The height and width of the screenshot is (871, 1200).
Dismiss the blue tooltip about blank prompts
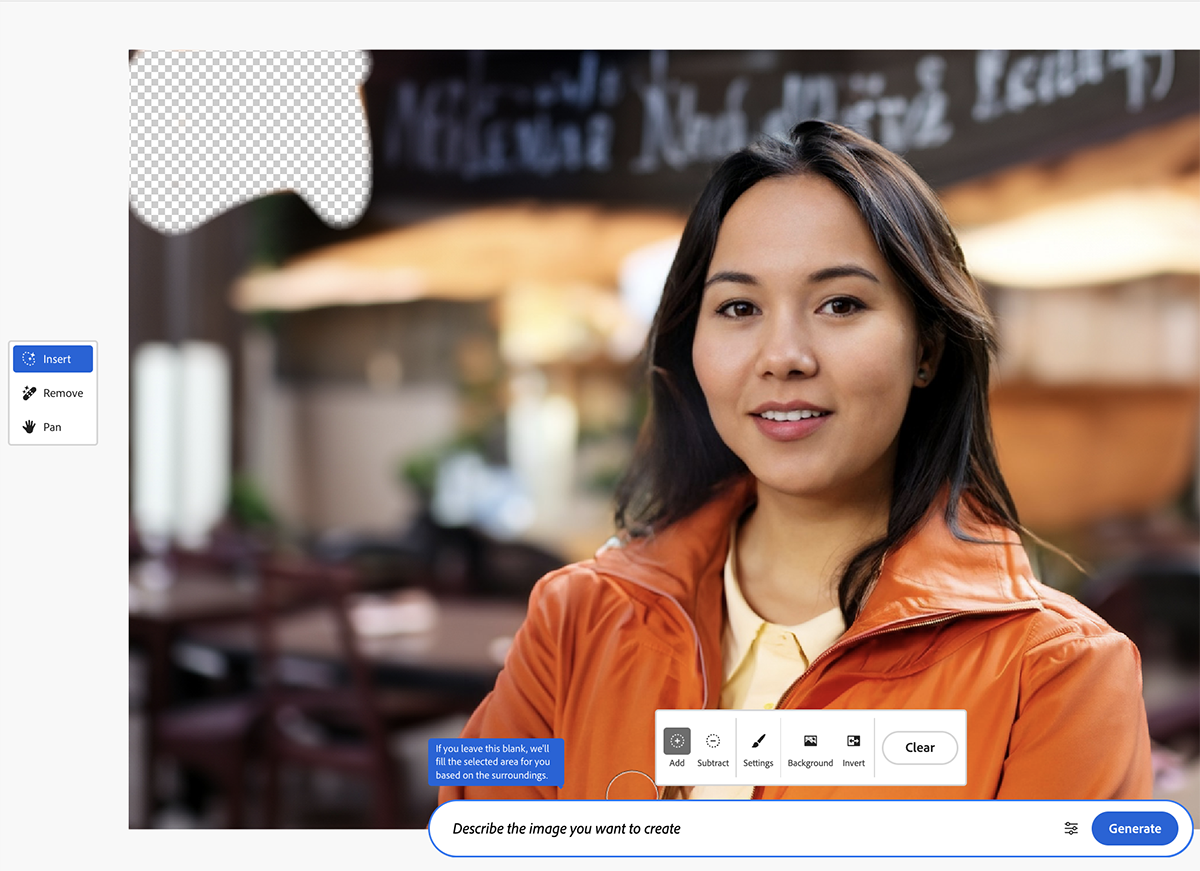(x=495, y=762)
